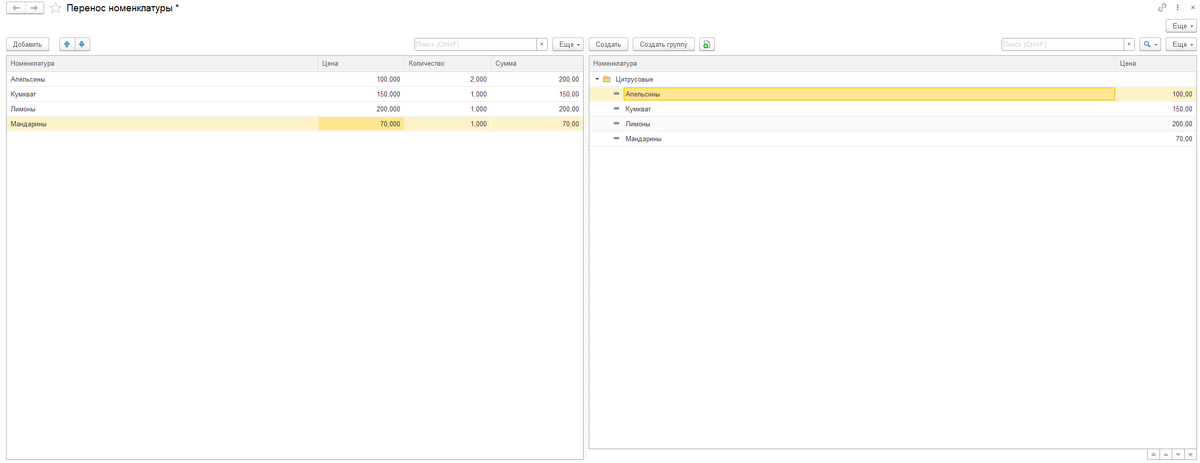Select the Апельсины row in left table
This screenshot has width=1200, height=463.
(x=295, y=79)
